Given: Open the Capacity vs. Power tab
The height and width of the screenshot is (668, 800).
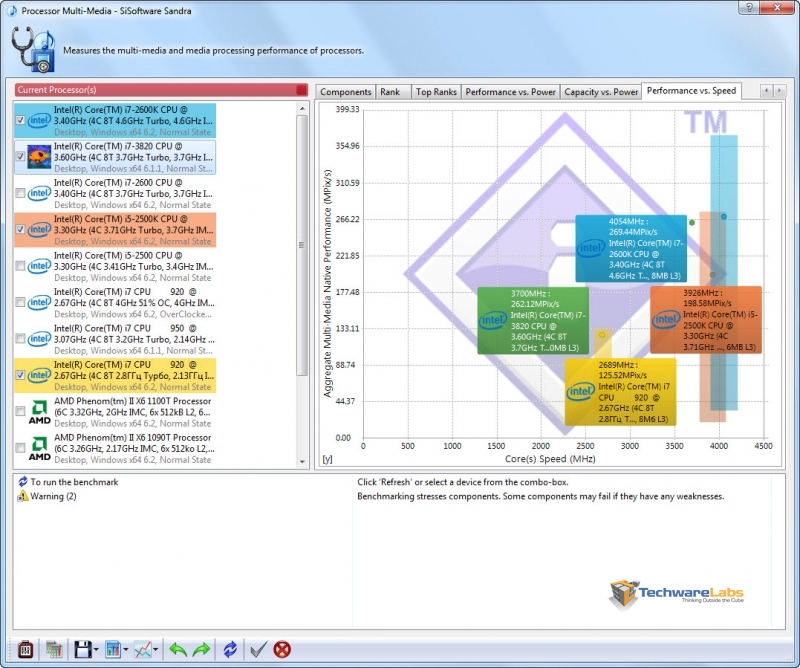Looking at the screenshot, I should 601,92.
